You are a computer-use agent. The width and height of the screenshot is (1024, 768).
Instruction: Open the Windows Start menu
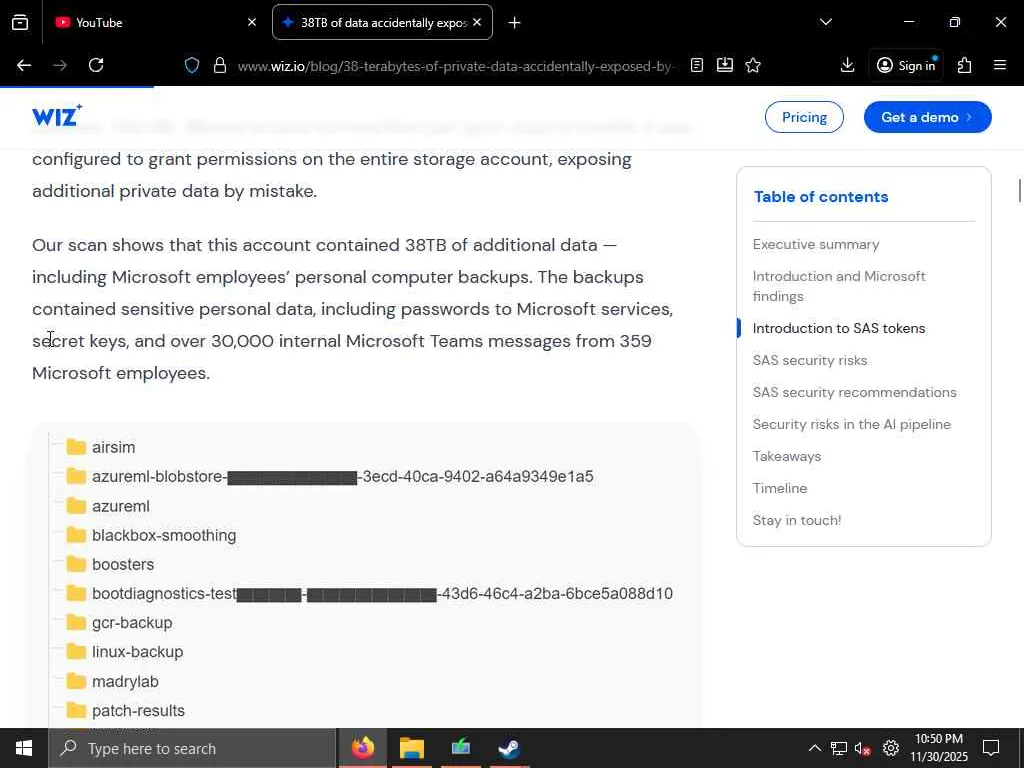[24, 748]
